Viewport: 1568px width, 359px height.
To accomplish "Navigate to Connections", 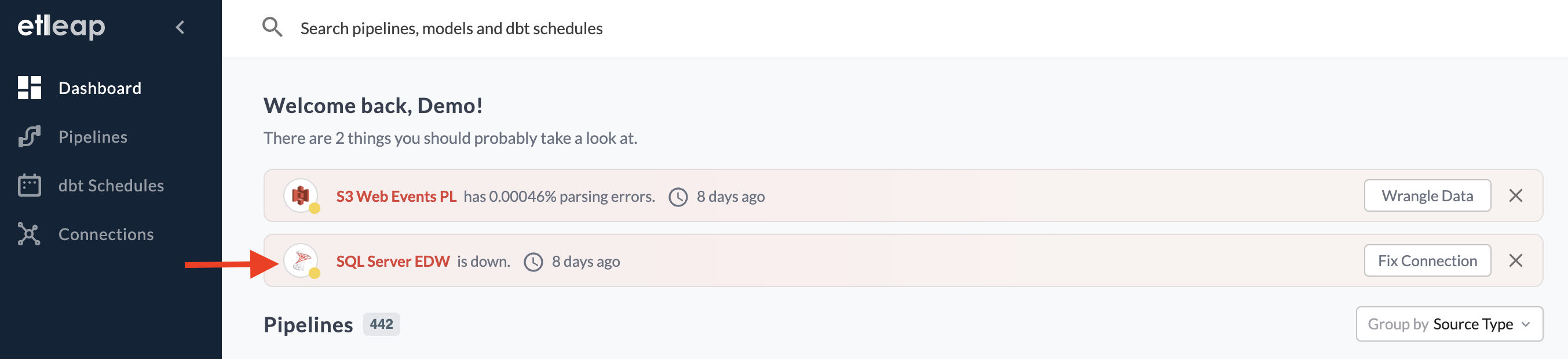I will [x=106, y=235].
